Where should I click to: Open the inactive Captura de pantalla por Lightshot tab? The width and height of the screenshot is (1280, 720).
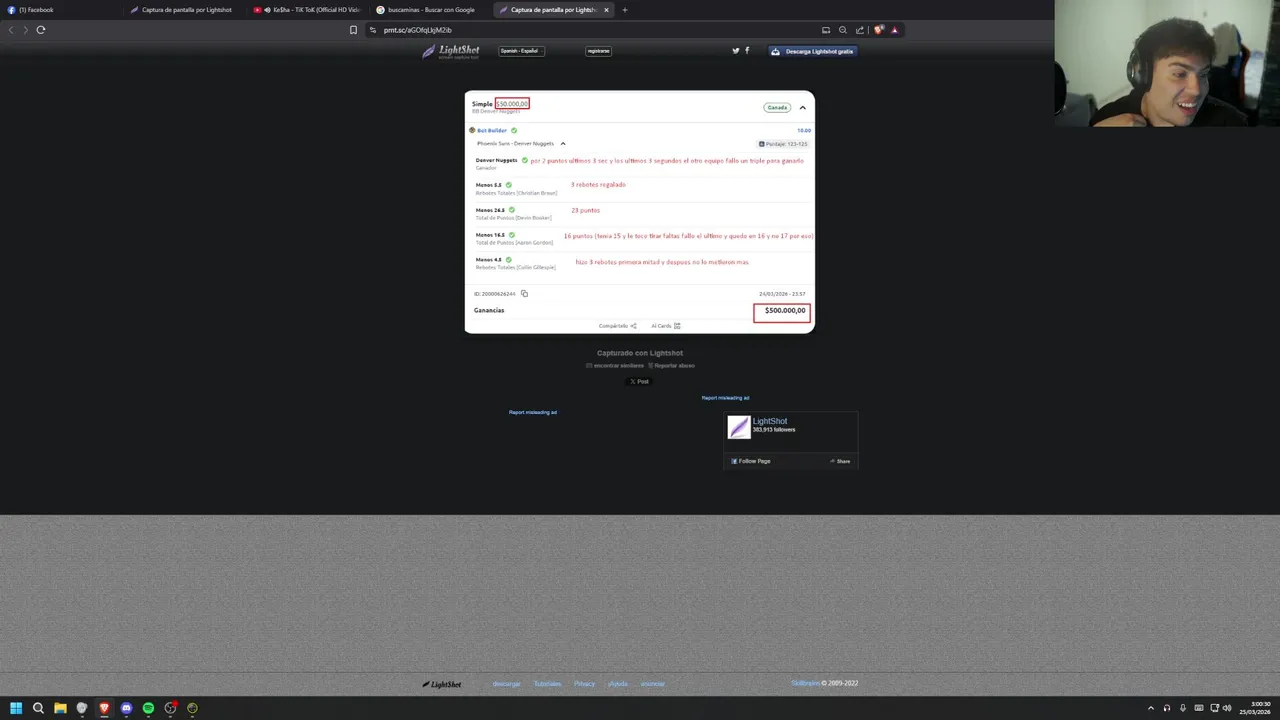click(x=184, y=10)
